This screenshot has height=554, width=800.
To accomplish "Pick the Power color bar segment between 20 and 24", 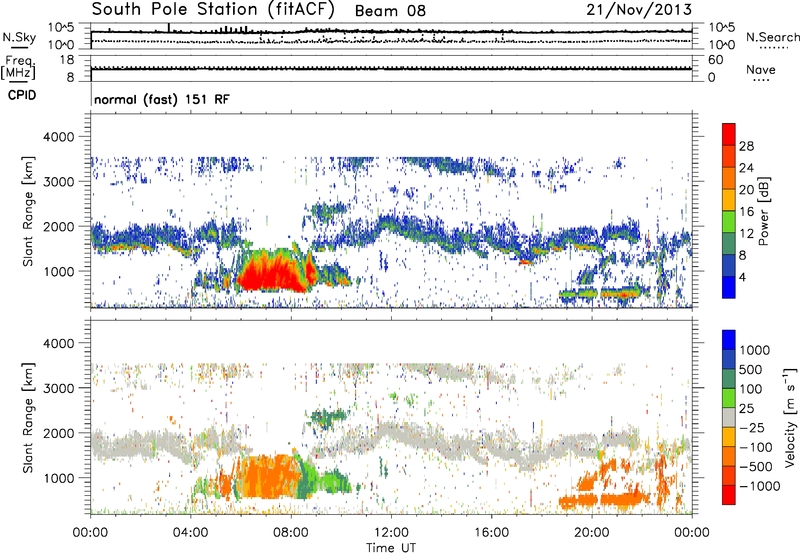I will click(x=729, y=178).
